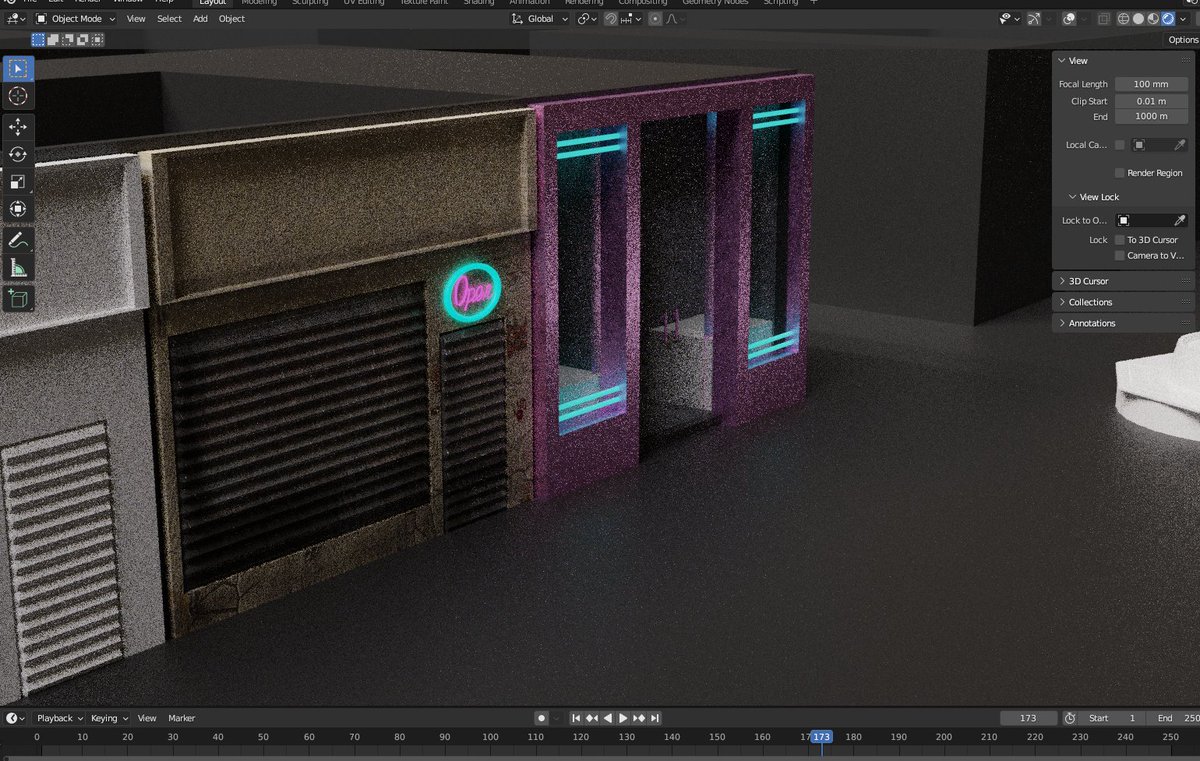Select the Rotate tool
This screenshot has height=761, width=1200.
pyautogui.click(x=18, y=154)
